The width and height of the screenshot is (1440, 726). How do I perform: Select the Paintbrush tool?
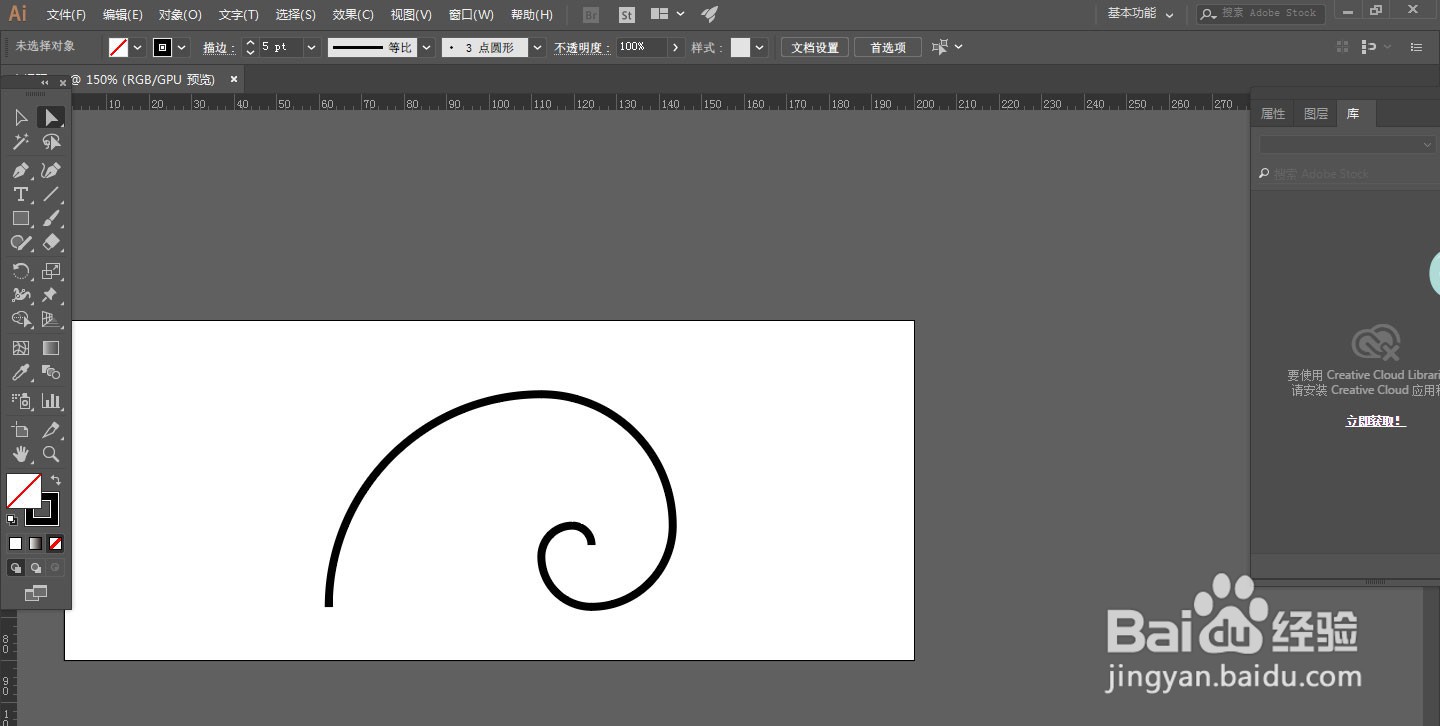coord(51,218)
